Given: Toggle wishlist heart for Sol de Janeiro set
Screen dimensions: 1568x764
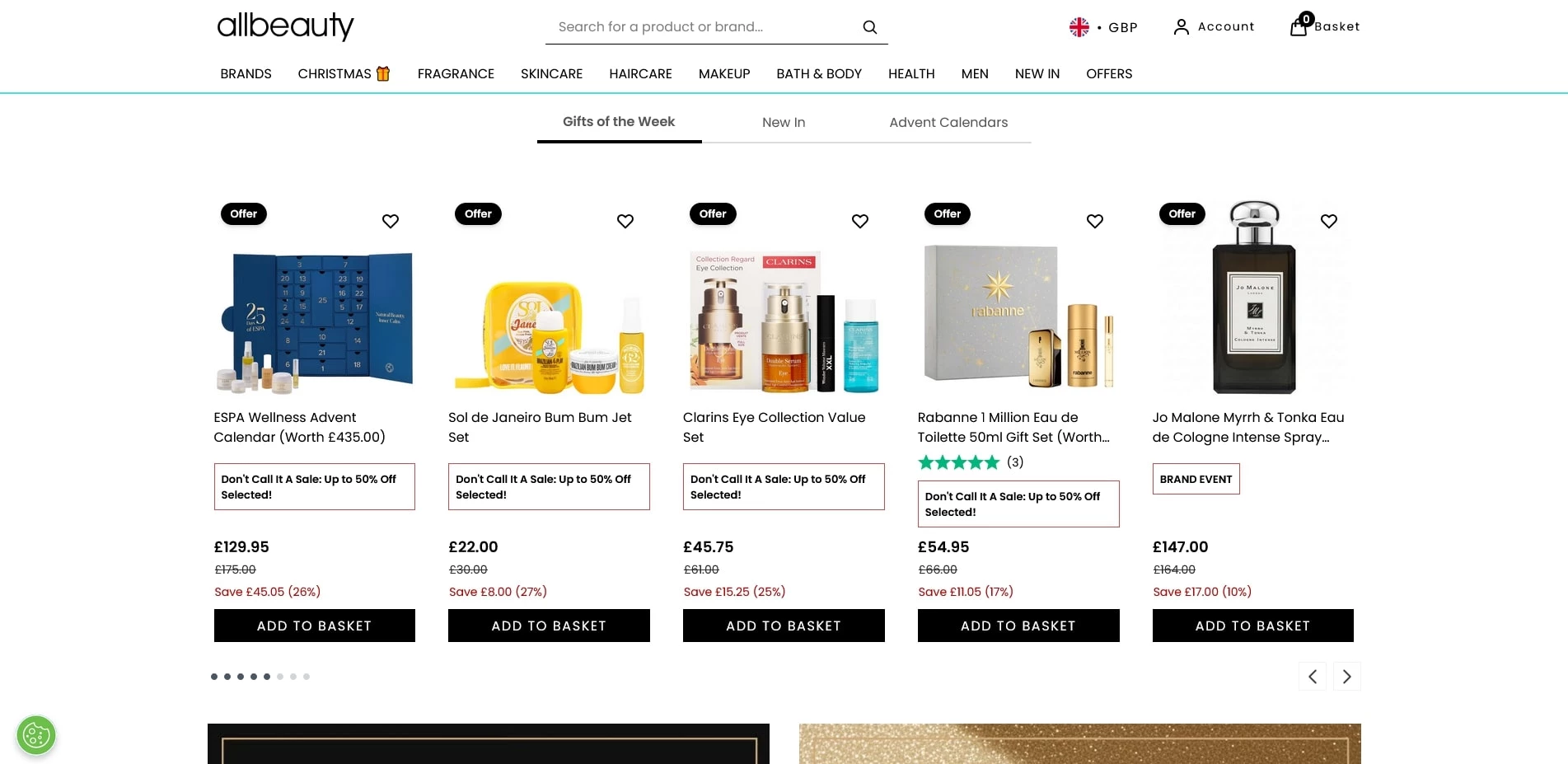Looking at the screenshot, I should point(625,221).
